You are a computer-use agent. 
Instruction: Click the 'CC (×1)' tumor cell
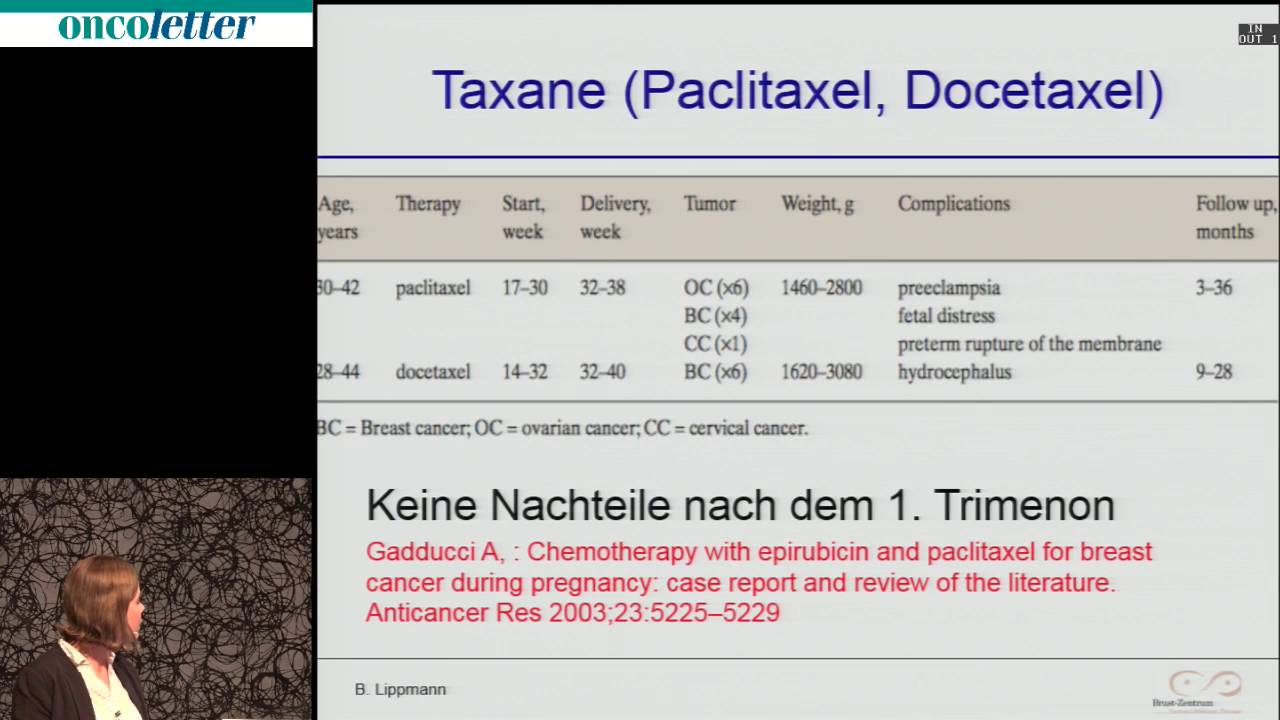point(716,344)
